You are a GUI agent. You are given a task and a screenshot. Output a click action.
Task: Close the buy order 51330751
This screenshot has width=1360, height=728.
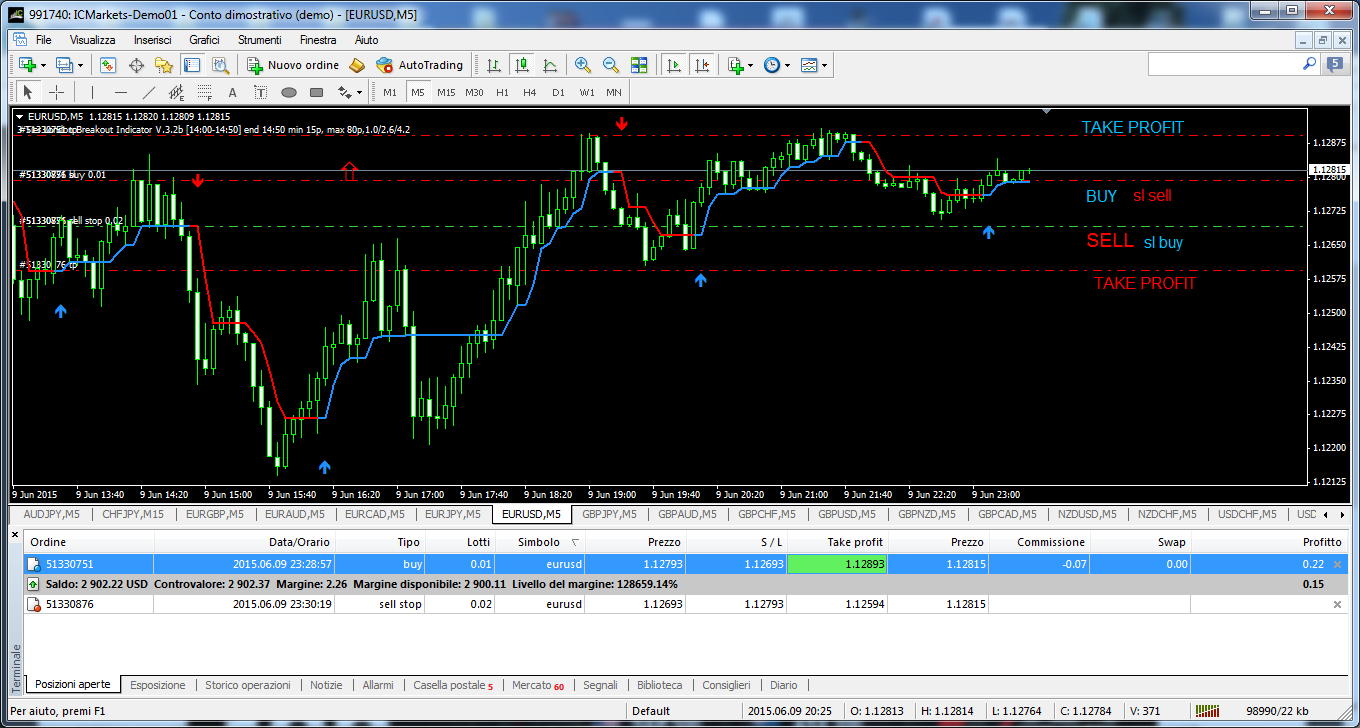tap(1338, 564)
